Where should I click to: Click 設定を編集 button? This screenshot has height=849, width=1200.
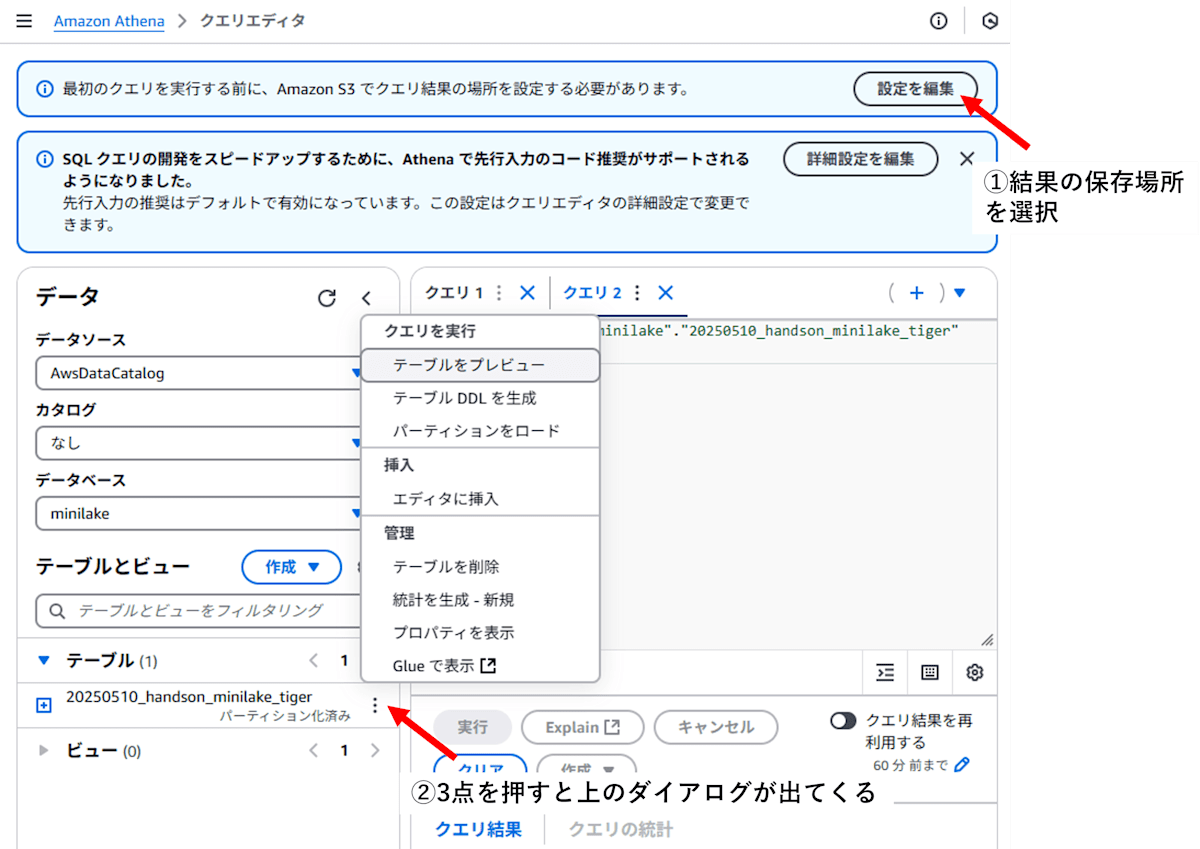(x=916, y=88)
